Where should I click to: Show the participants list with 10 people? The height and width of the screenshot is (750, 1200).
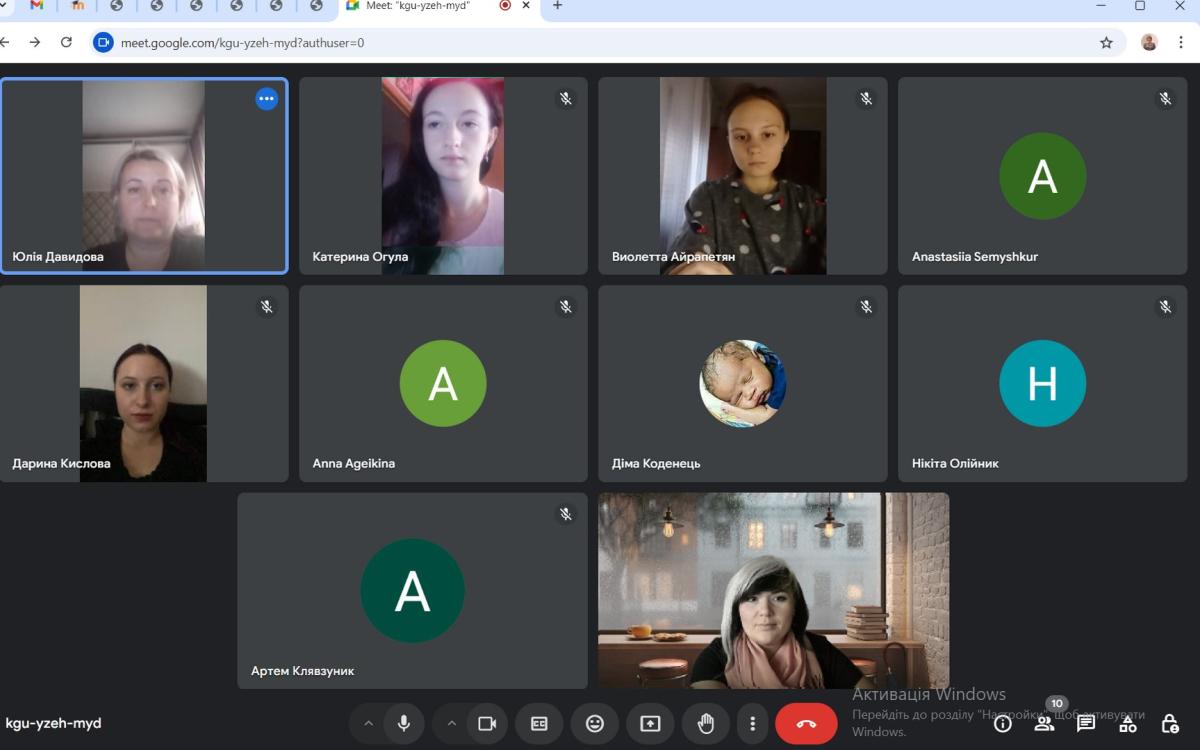(1044, 724)
